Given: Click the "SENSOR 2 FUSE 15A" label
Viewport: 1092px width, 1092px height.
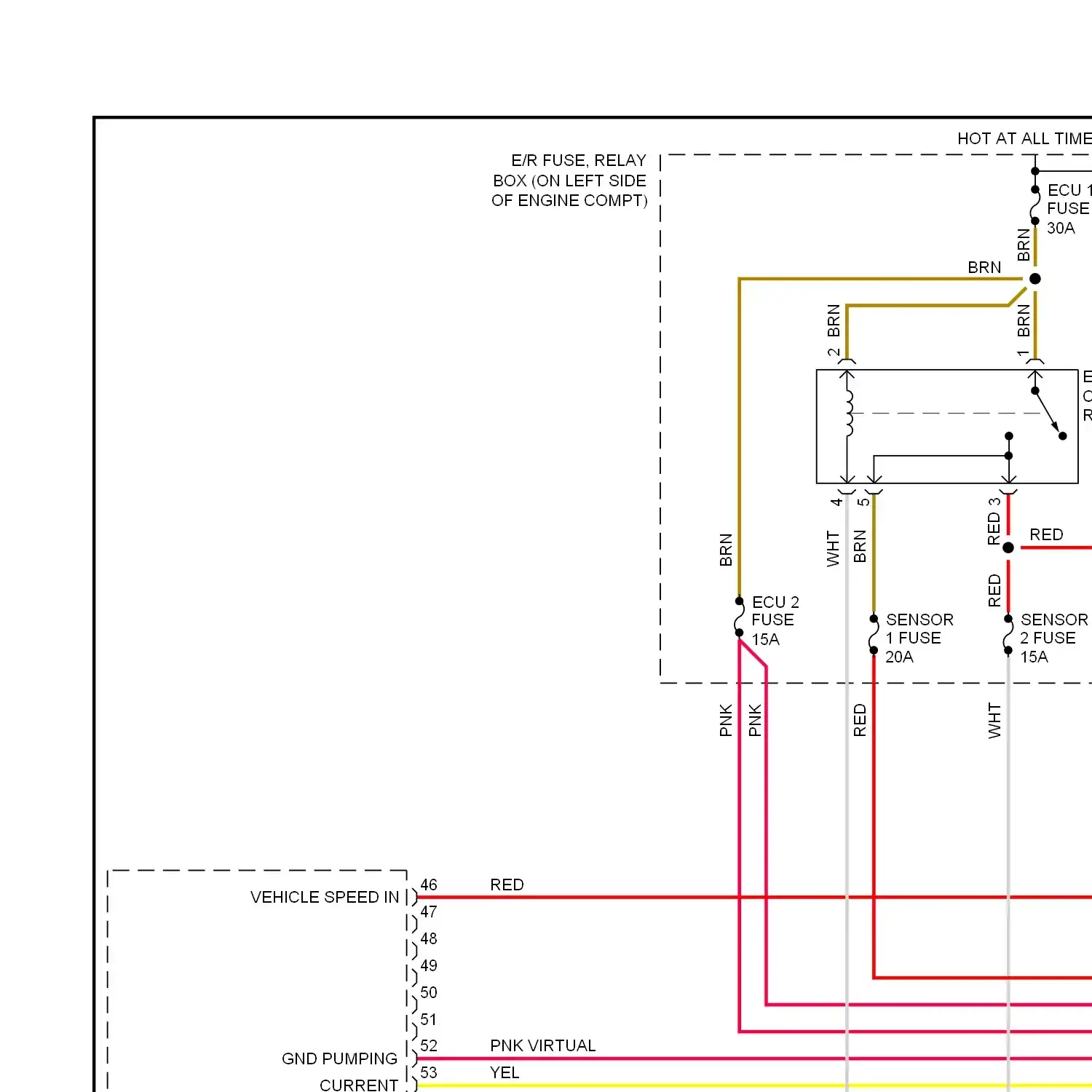Looking at the screenshot, I should pyautogui.click(x=1054, y=638).
